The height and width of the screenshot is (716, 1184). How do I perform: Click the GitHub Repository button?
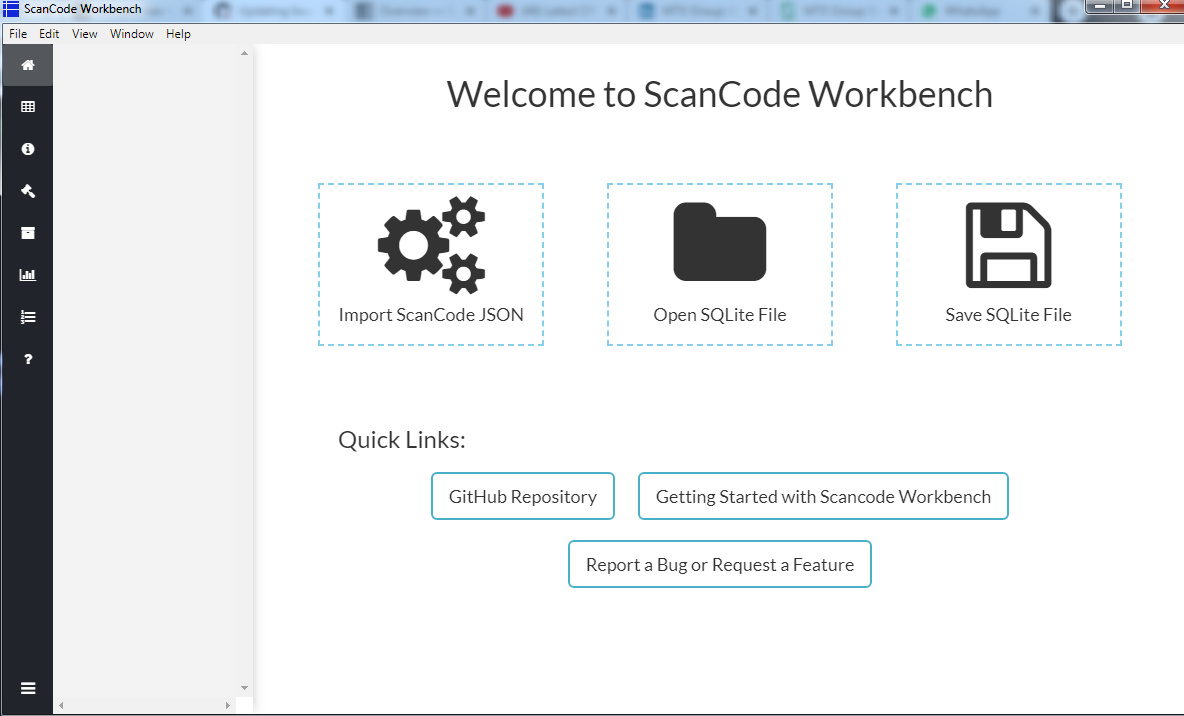click(x=523, y=496)
